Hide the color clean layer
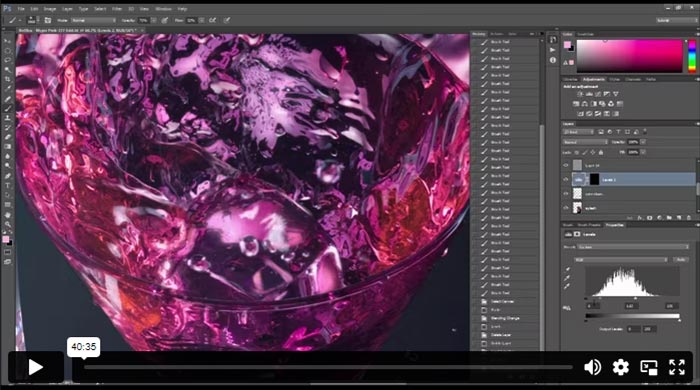The width and height of the screenshot is (700, 390). coord(566,194)
